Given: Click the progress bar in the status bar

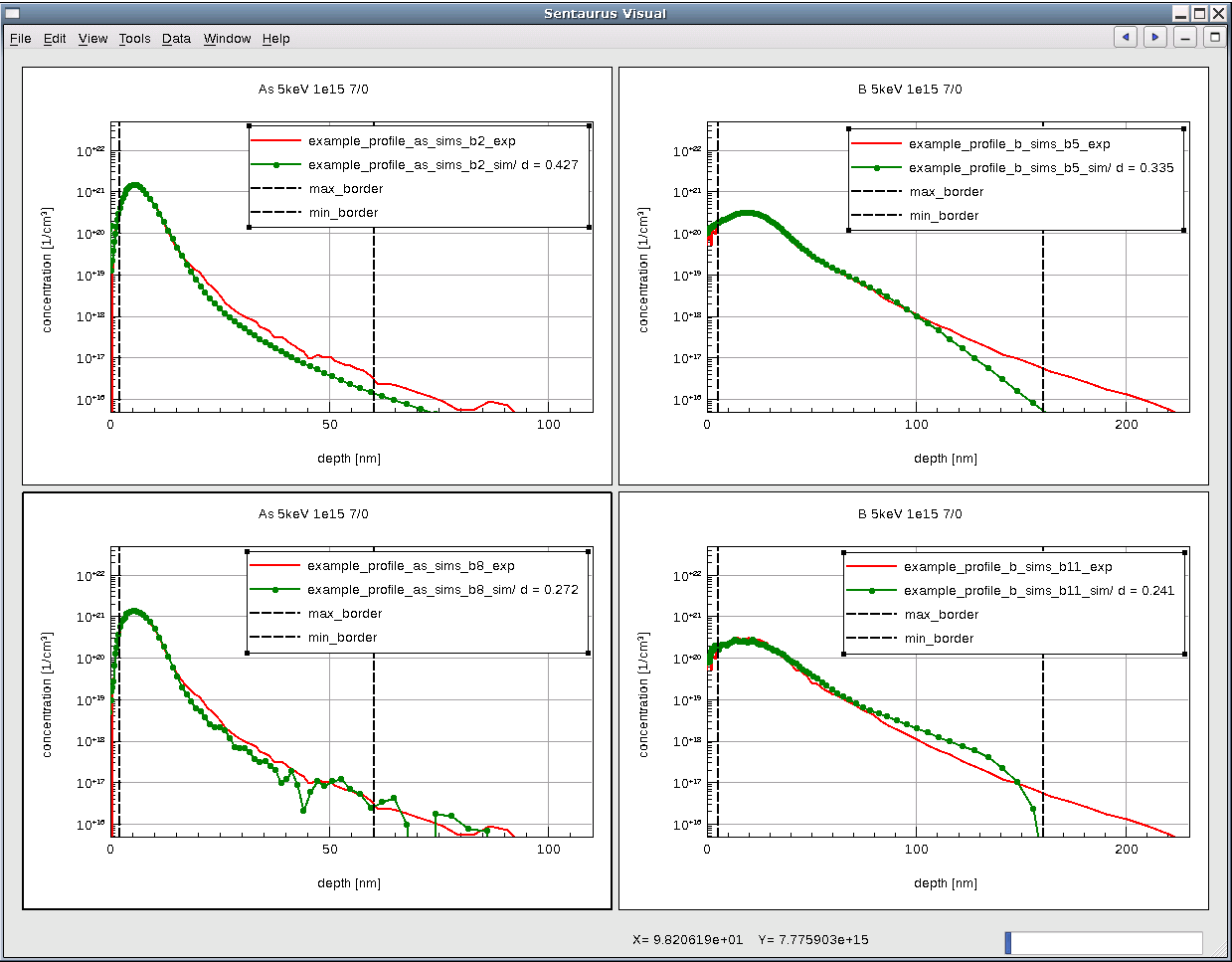Looking at the screenshot, I should 1104,942.
